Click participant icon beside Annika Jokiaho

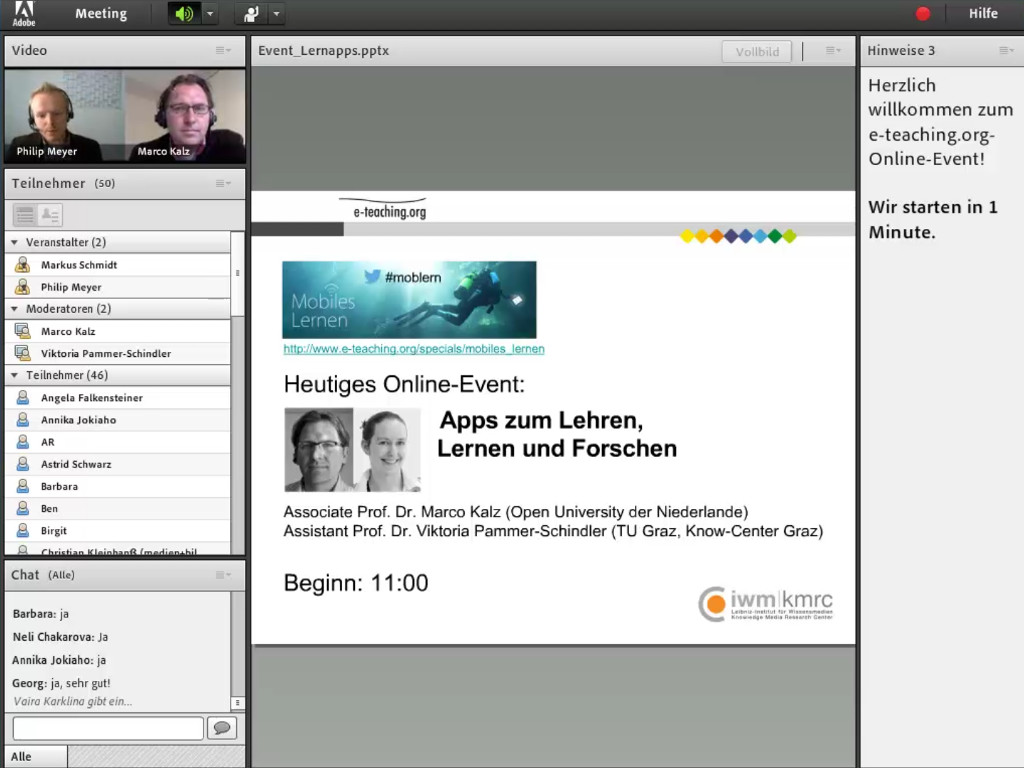[23, 420]
